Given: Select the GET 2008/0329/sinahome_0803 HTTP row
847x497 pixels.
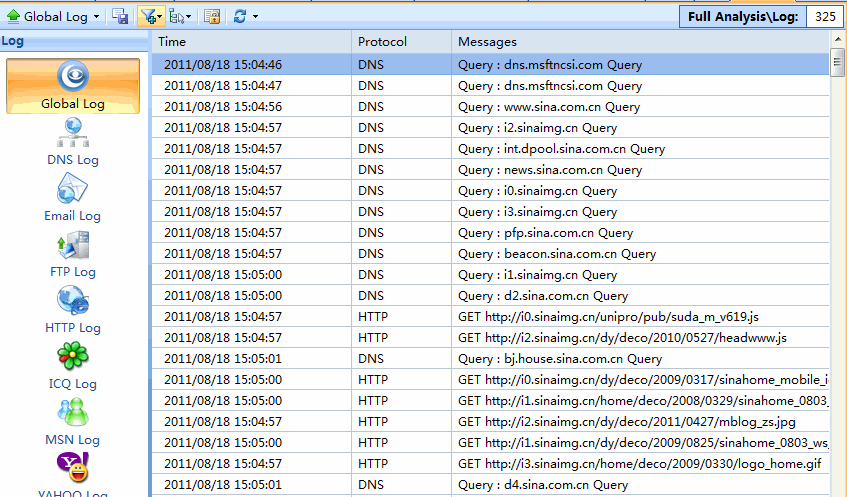Looking at the screenshot, I should pyautogui.click(x=490, y=400).
